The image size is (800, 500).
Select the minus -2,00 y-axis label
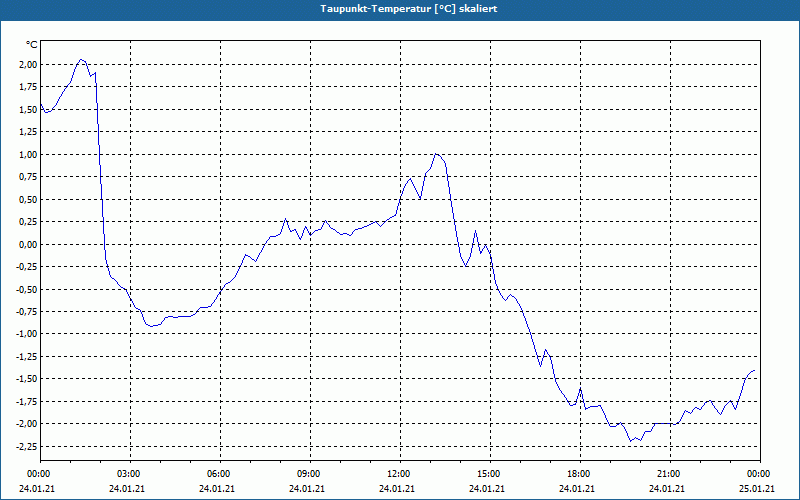pyautogui.click(x=27, y=423)
